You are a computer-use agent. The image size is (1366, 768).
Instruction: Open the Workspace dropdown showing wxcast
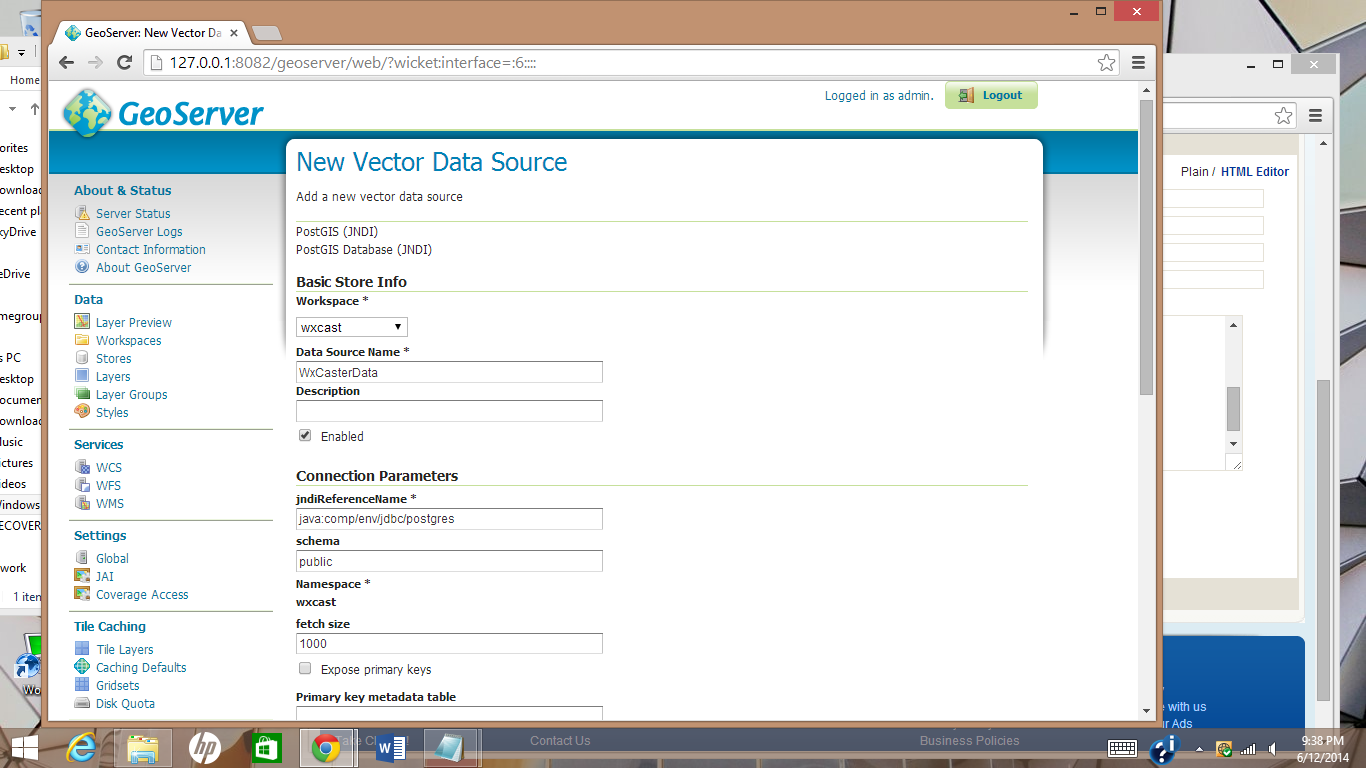[x=352, y=327]
